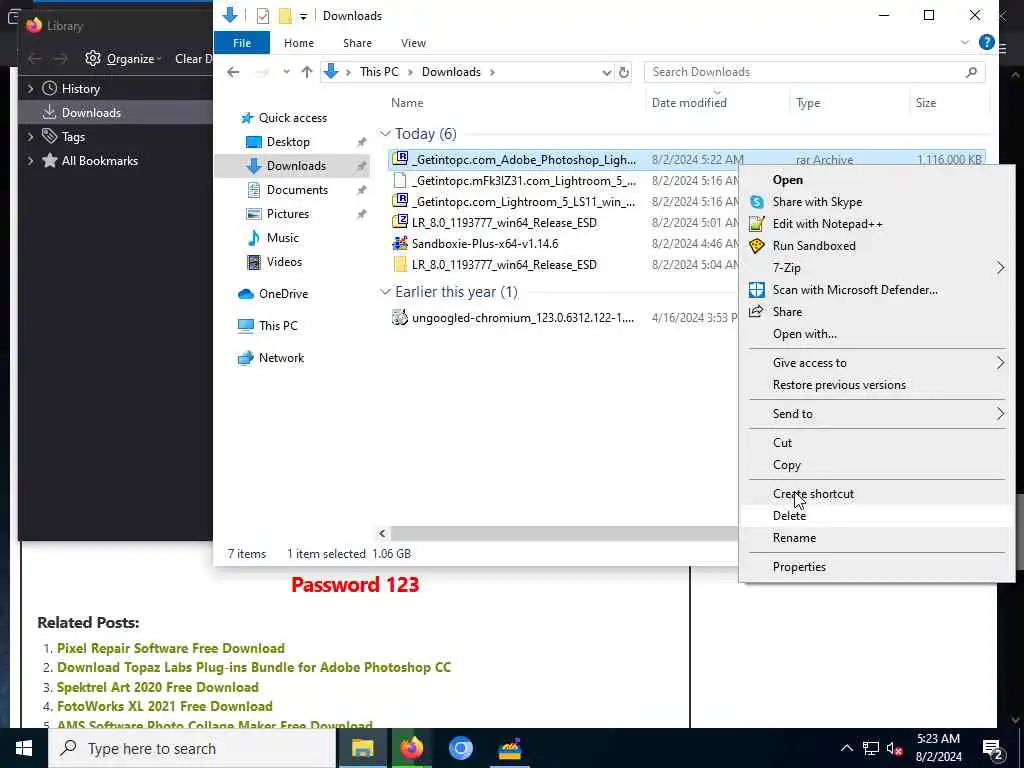Click the Share arrow icon in the context menu
The width and height of the screenshot is (1024, 768).
756,312
